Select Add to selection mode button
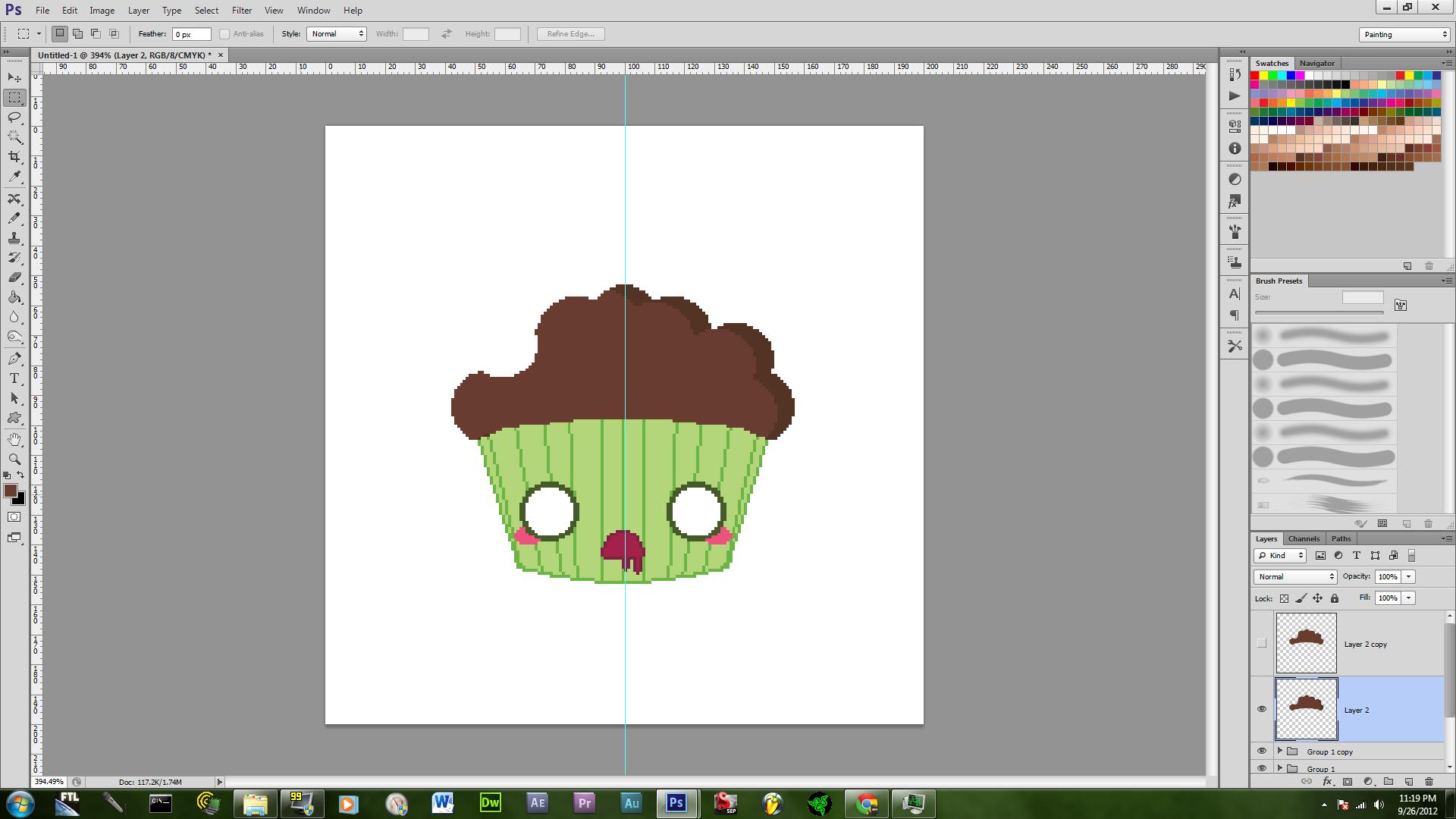This screenshot has height=819, width=1456. (x=77, y=34)
